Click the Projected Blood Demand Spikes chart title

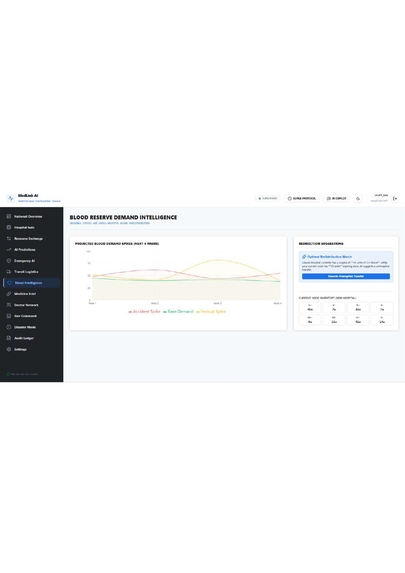pyautogui.click(x=117, y=243)
